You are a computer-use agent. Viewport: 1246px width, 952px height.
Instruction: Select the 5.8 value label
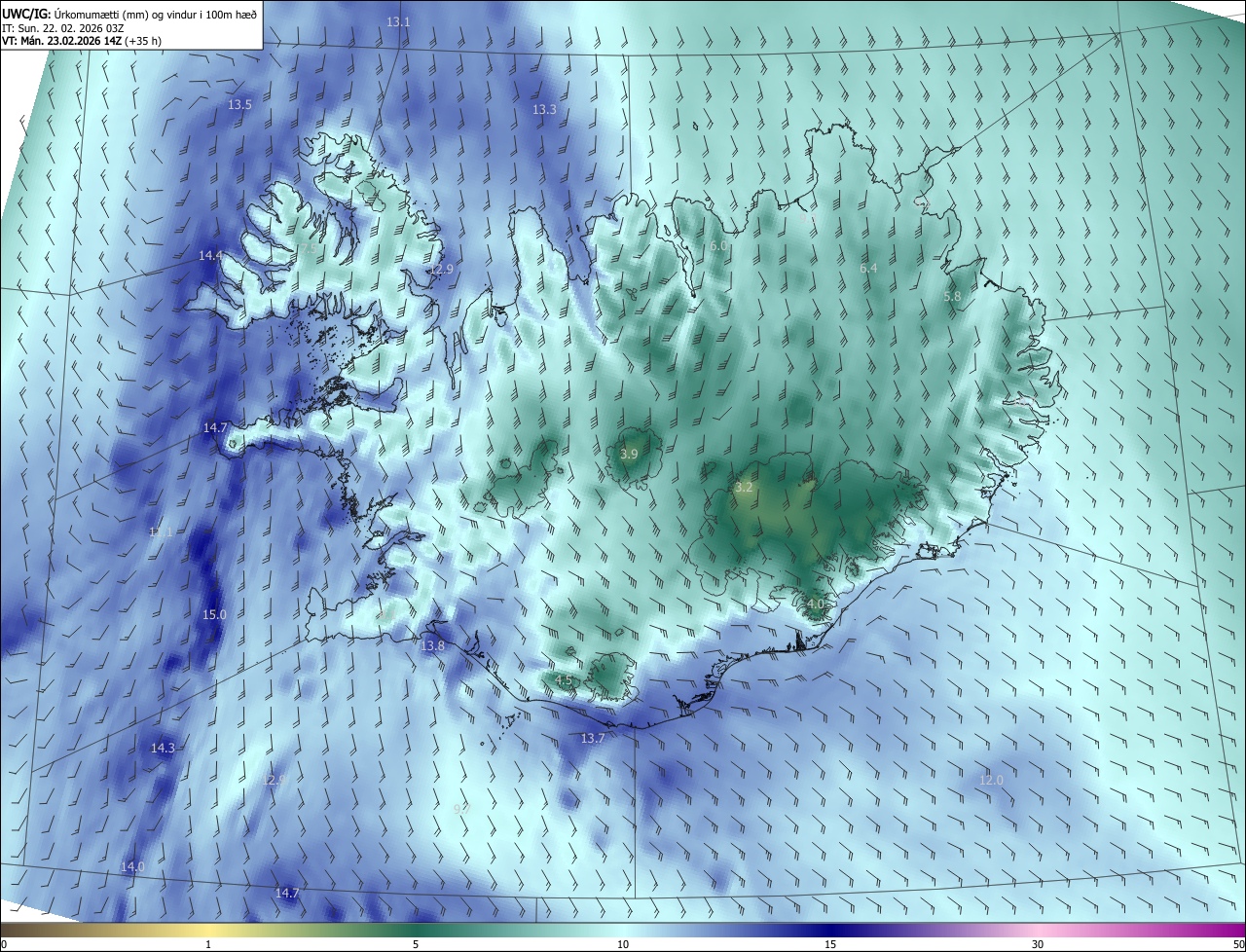click(952, 296)
